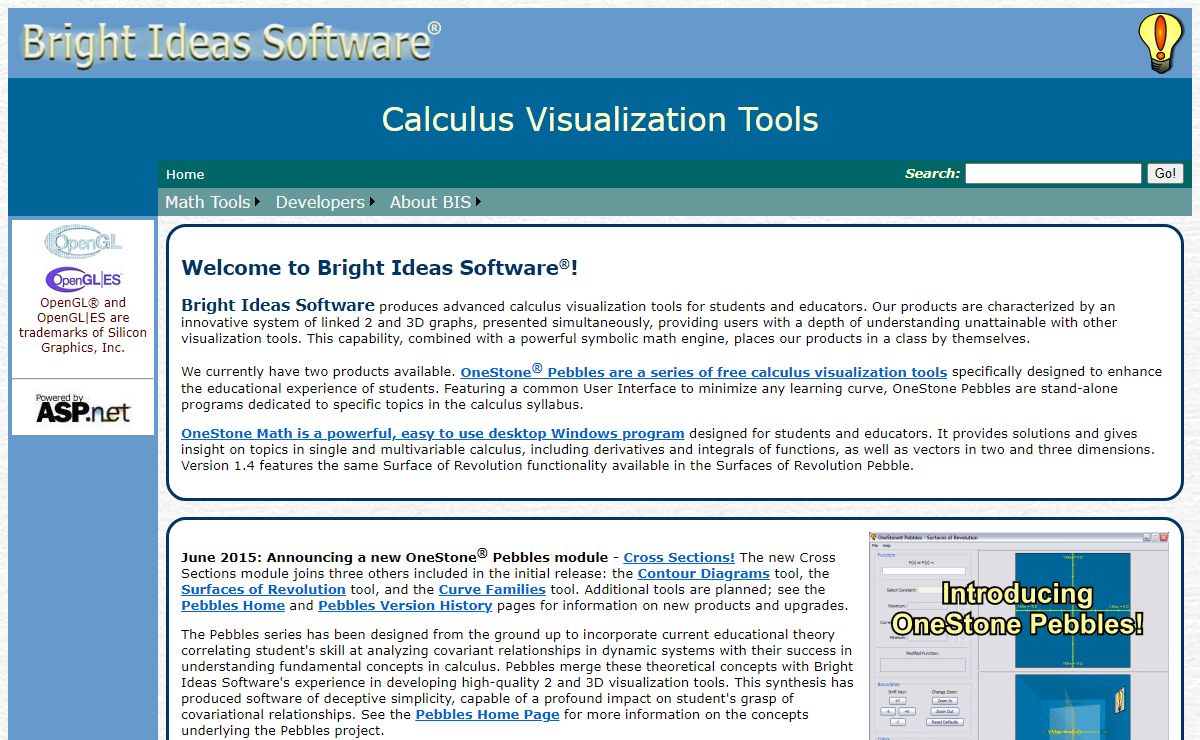Open the Pebbles Home link
Screen dimensions: 1200x740
[x=233, y=606]
